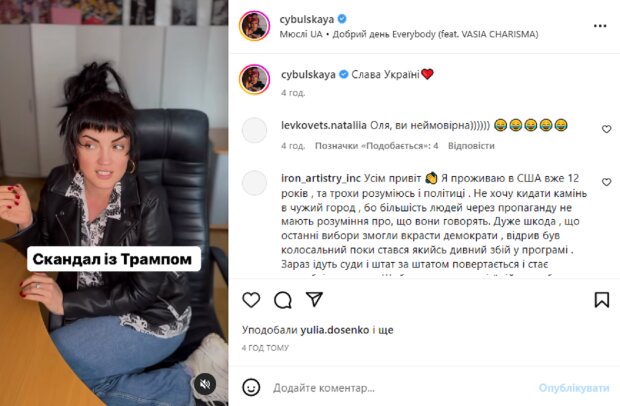Open the iron_artistry_inc username link
The width and height of the screenshot is (620, 406).
click(321, 179)
